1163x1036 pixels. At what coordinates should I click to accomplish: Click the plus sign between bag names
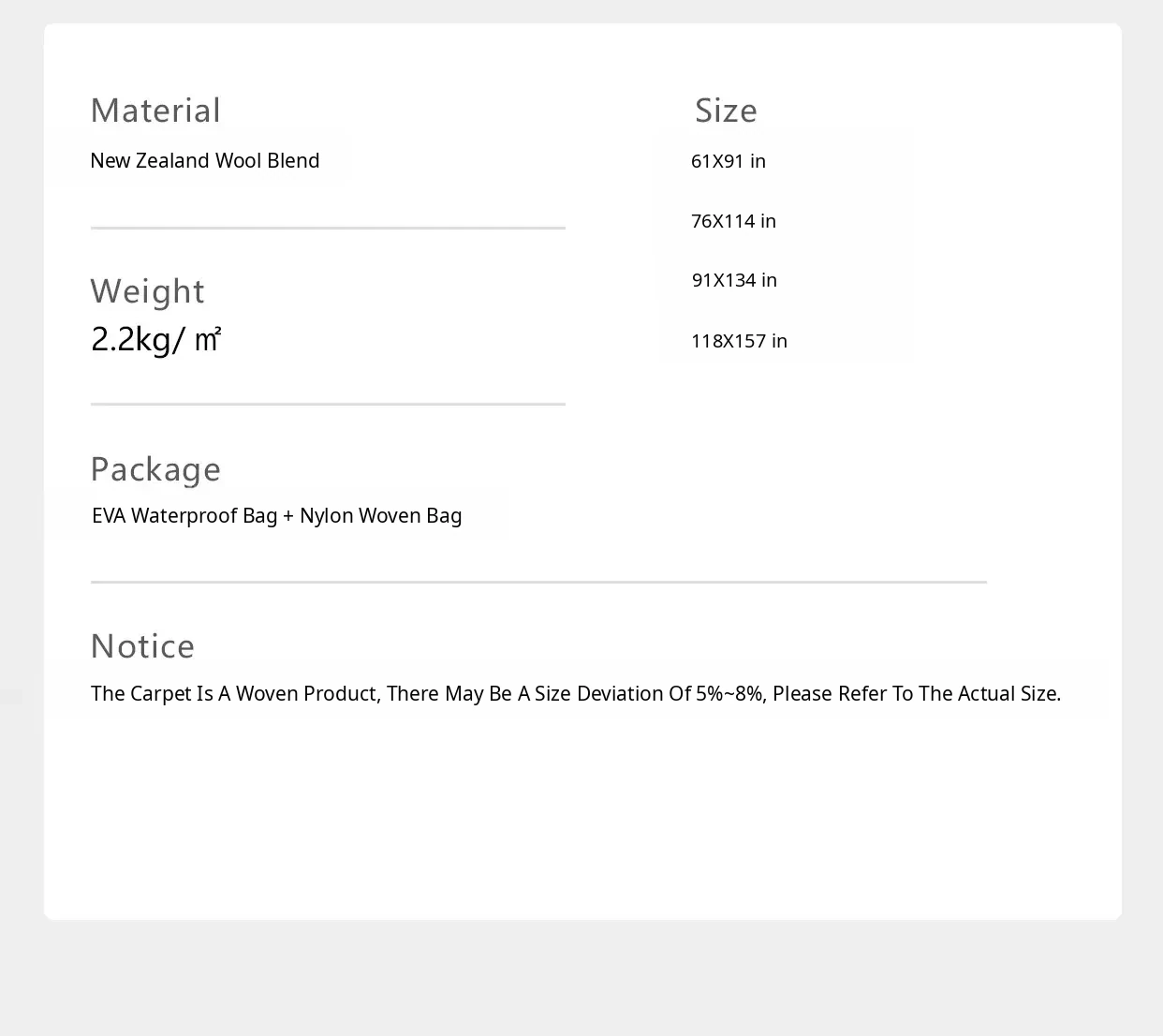[x=288, y=517]
